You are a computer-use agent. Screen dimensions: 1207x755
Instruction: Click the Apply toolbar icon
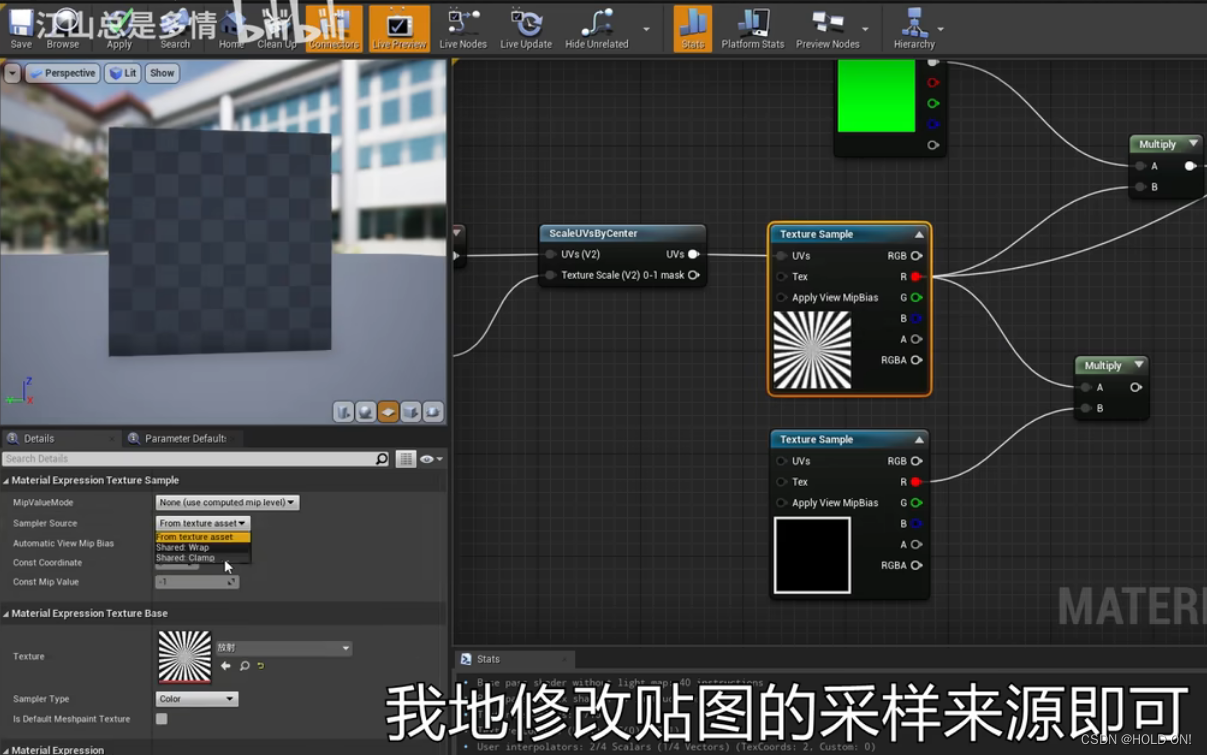[119, 28]
